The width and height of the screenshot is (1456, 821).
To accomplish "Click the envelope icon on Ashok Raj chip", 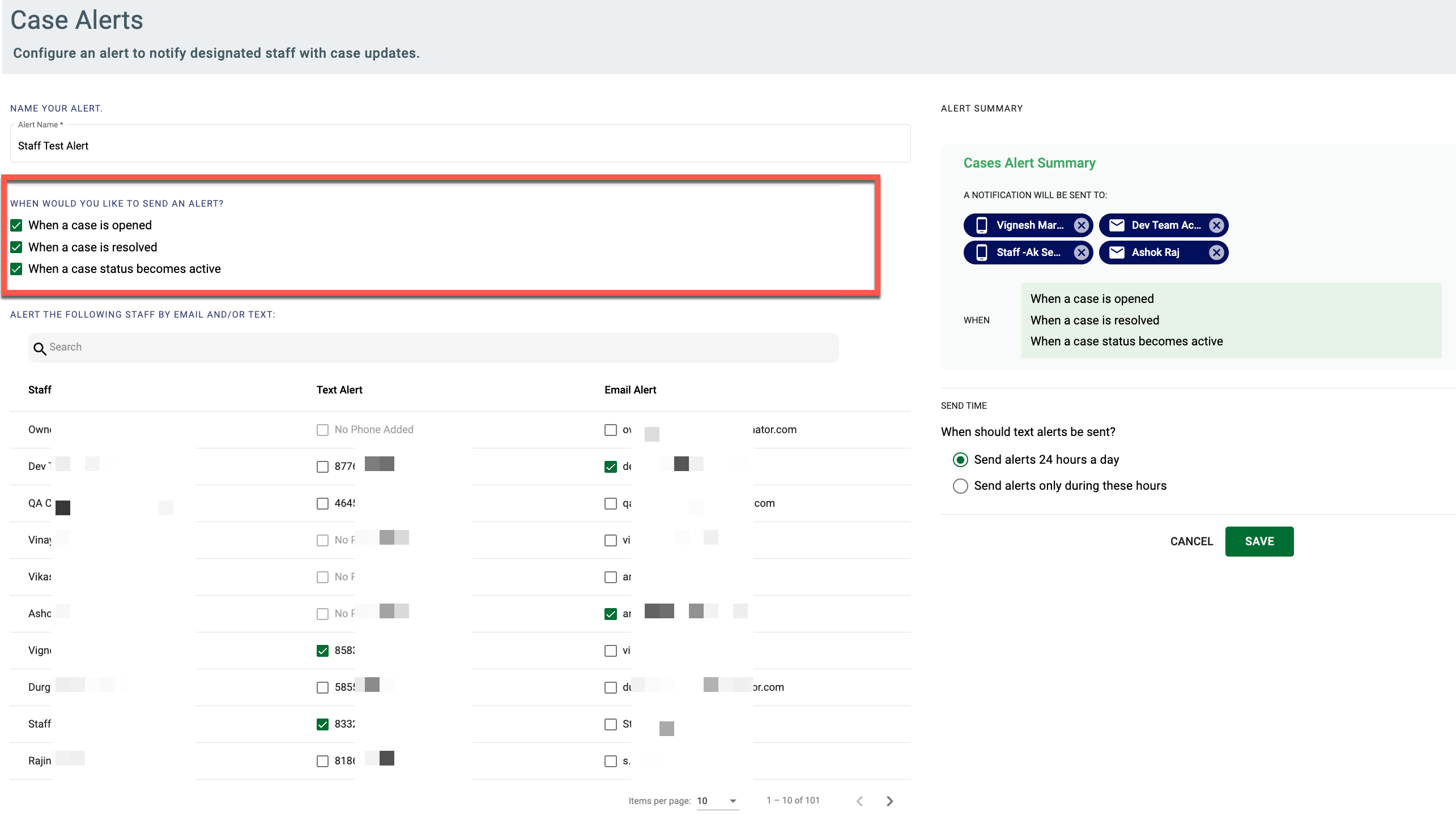I will 1116,253.
